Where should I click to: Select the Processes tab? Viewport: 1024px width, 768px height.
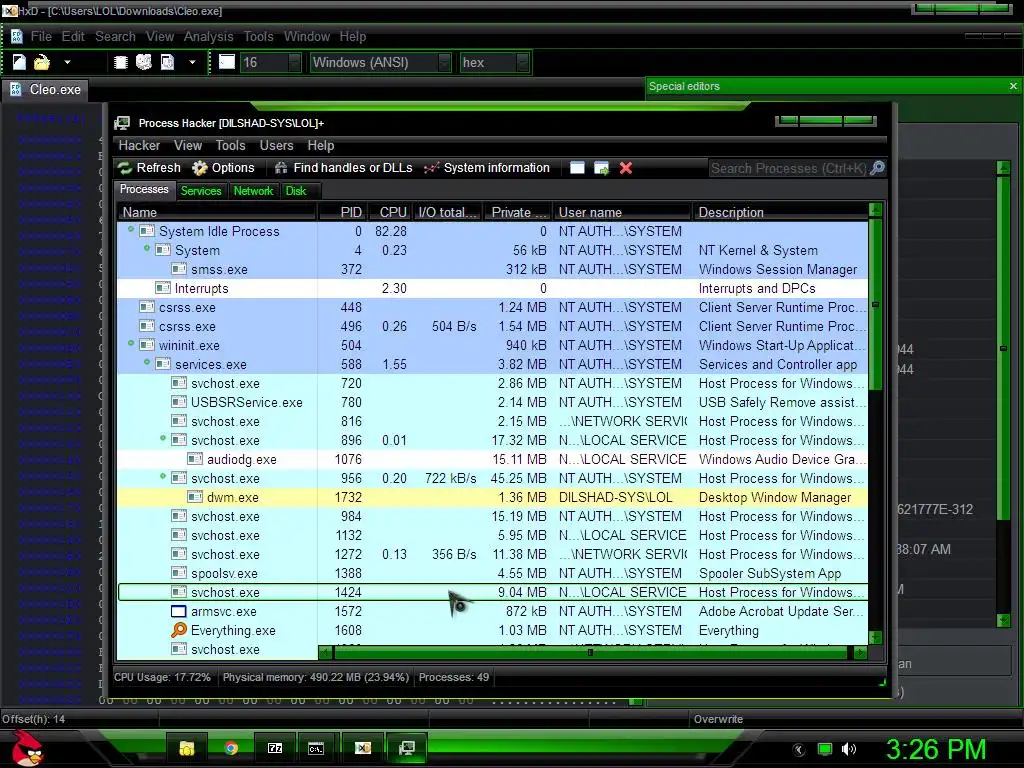[144, 189]
